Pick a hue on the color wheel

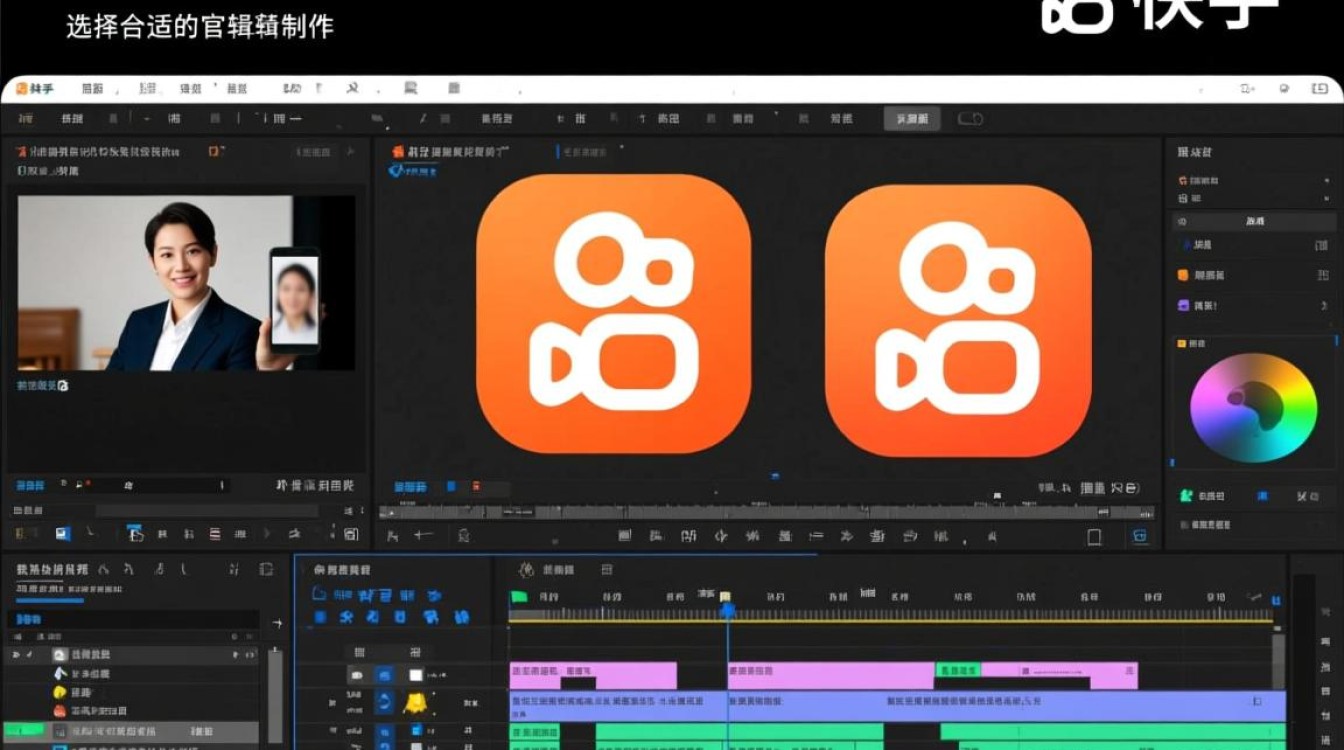tap(1253, 407)
